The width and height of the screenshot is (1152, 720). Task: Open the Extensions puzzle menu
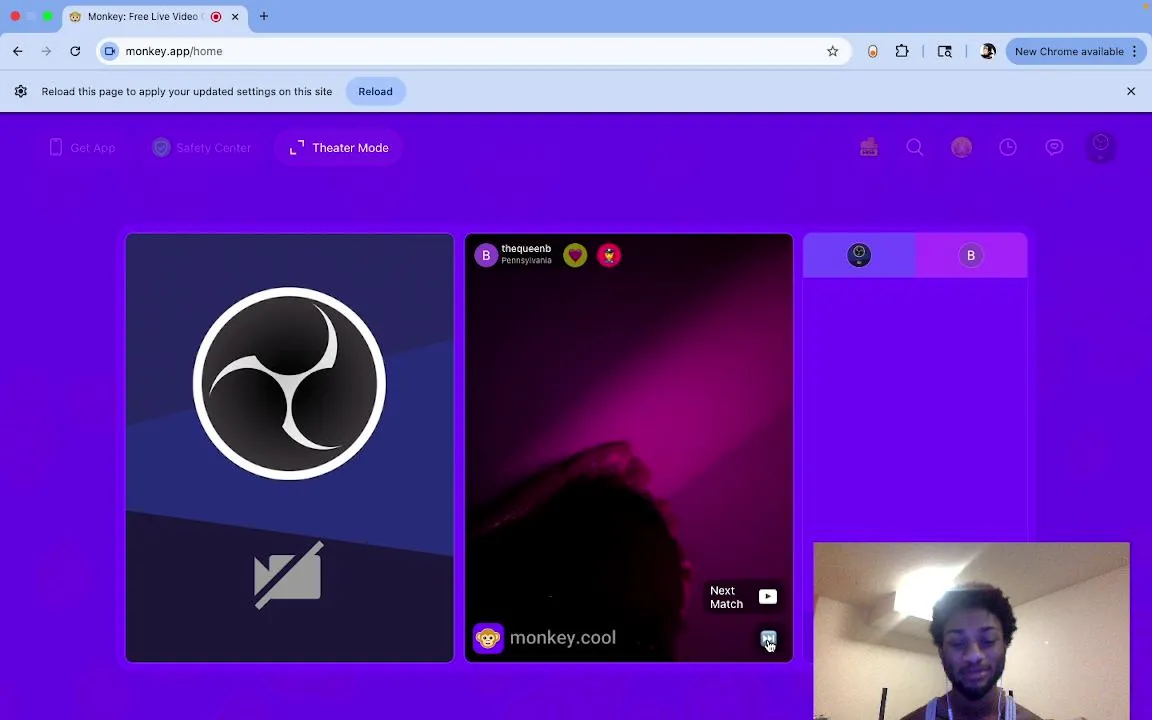click(901, 51)
